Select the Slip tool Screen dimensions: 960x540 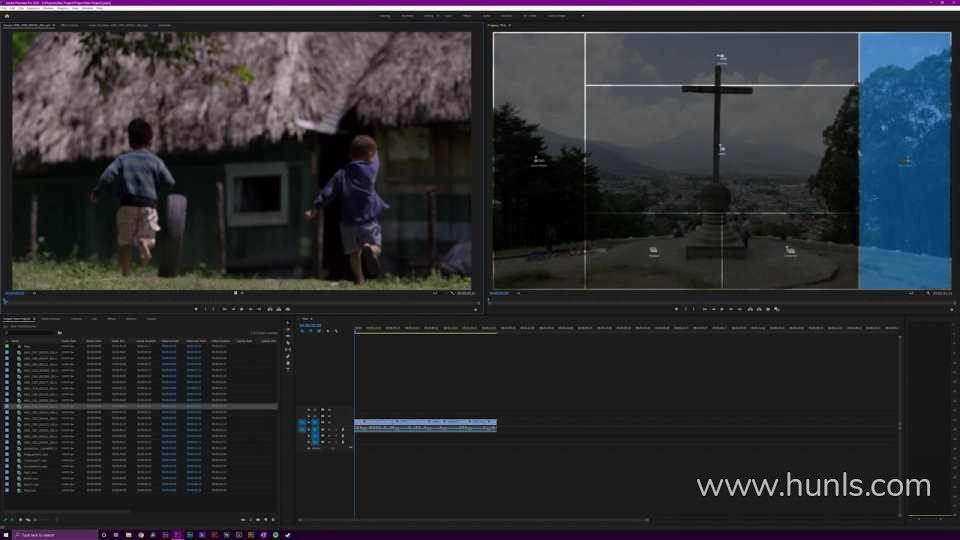[288, 350]
